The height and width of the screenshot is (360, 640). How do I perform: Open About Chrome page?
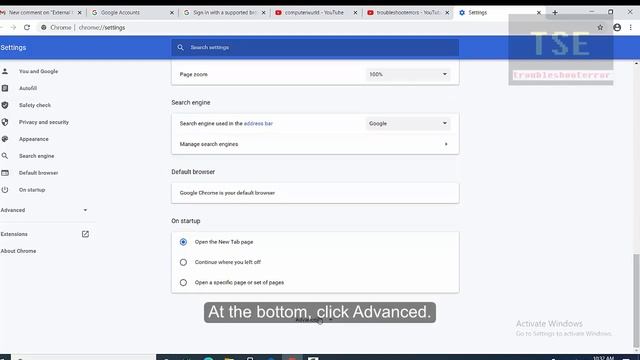[x=18, y=251]
